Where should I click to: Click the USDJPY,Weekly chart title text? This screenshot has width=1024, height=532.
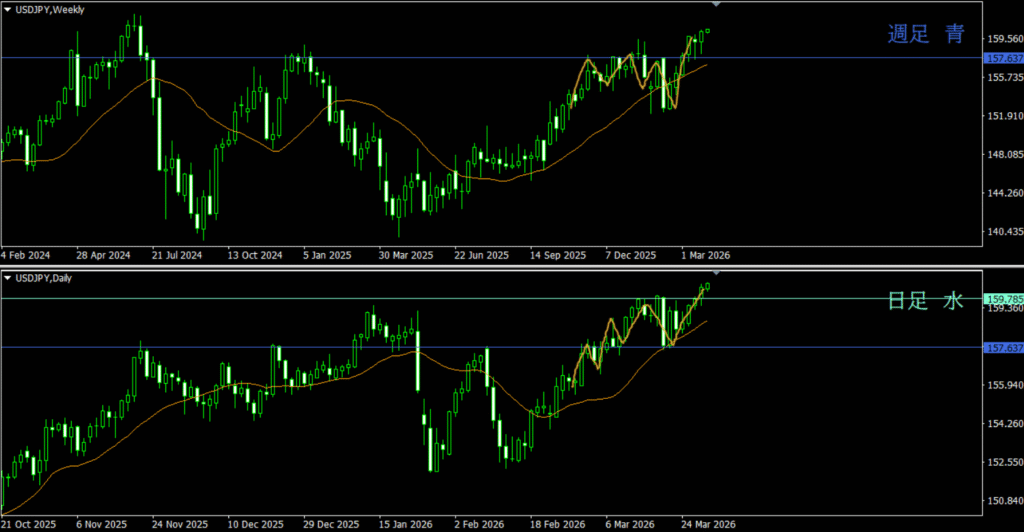[50, 9]
